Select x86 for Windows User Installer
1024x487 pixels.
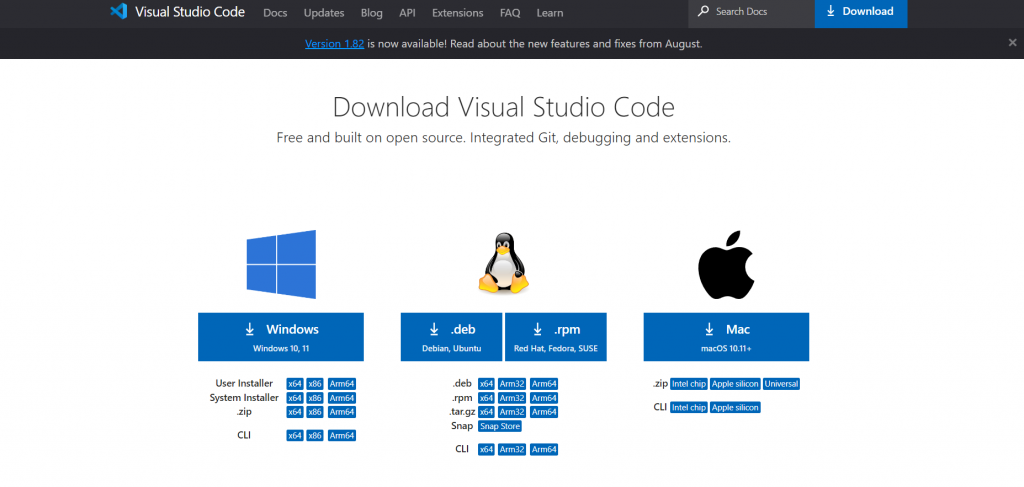(x=315, y=384)
